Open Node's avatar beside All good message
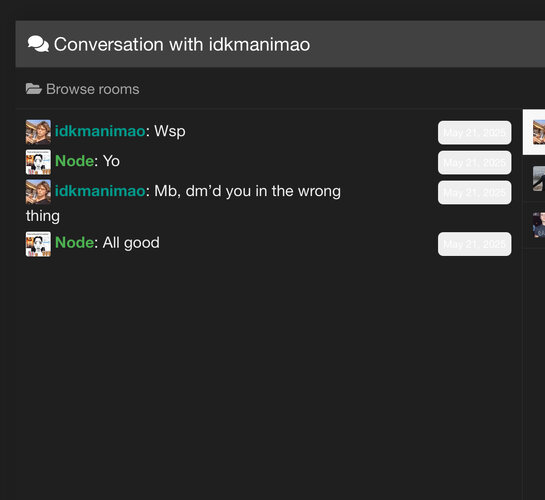 pos(38,244)
